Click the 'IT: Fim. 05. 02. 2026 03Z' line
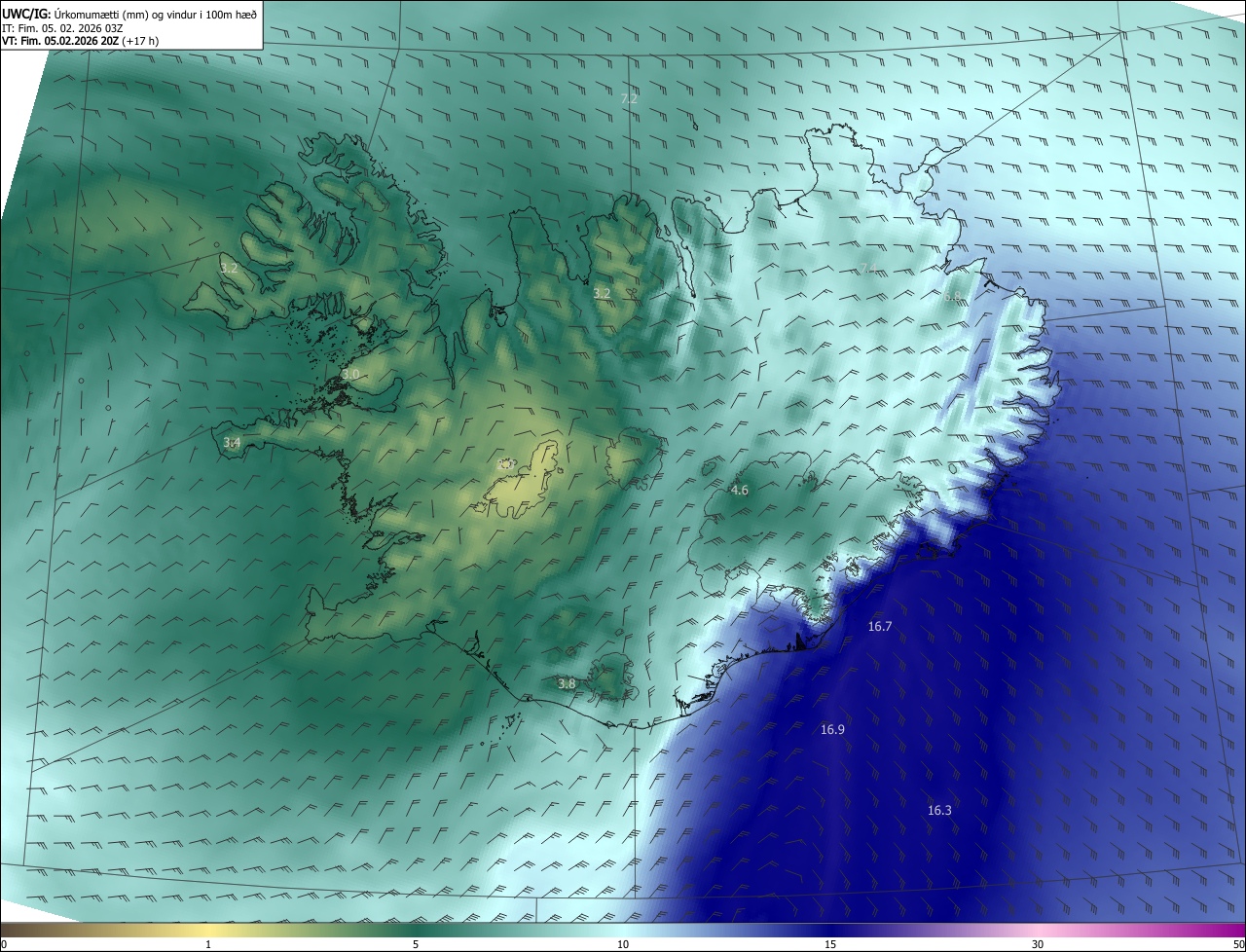This screenshot has width=1246, height=952. [62, 28]
